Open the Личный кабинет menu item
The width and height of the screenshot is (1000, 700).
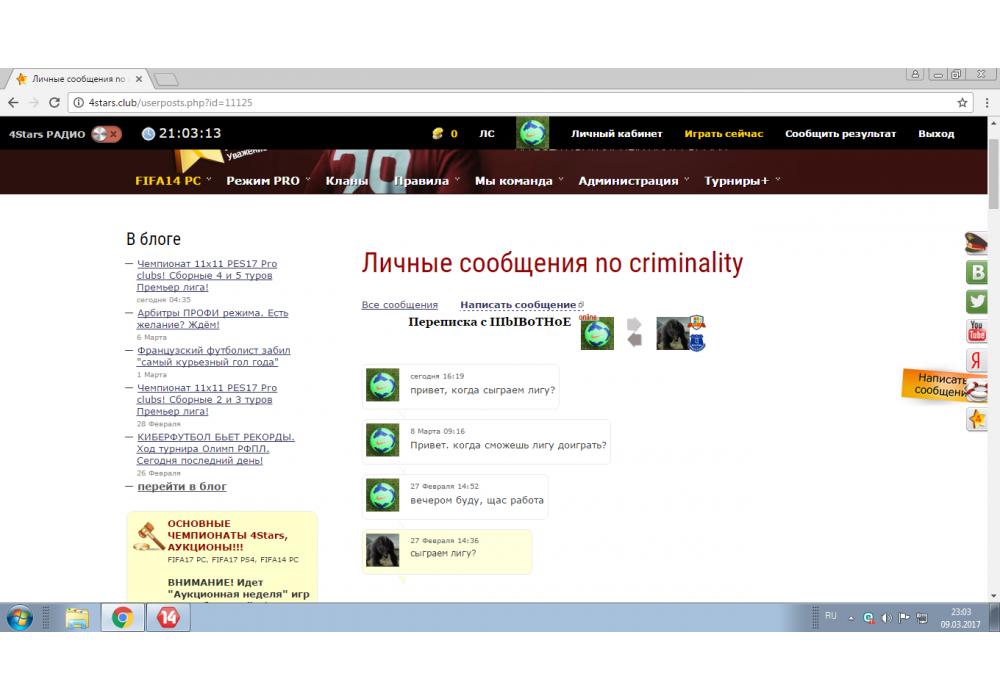coord(616,134)
